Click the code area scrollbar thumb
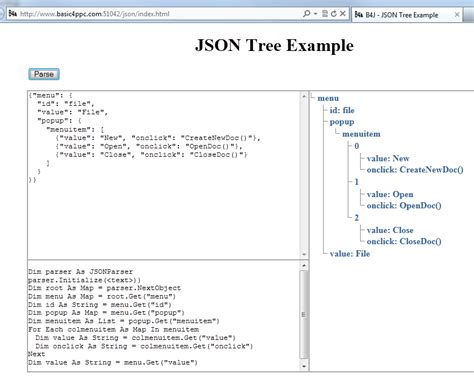 tap(304, 314)
